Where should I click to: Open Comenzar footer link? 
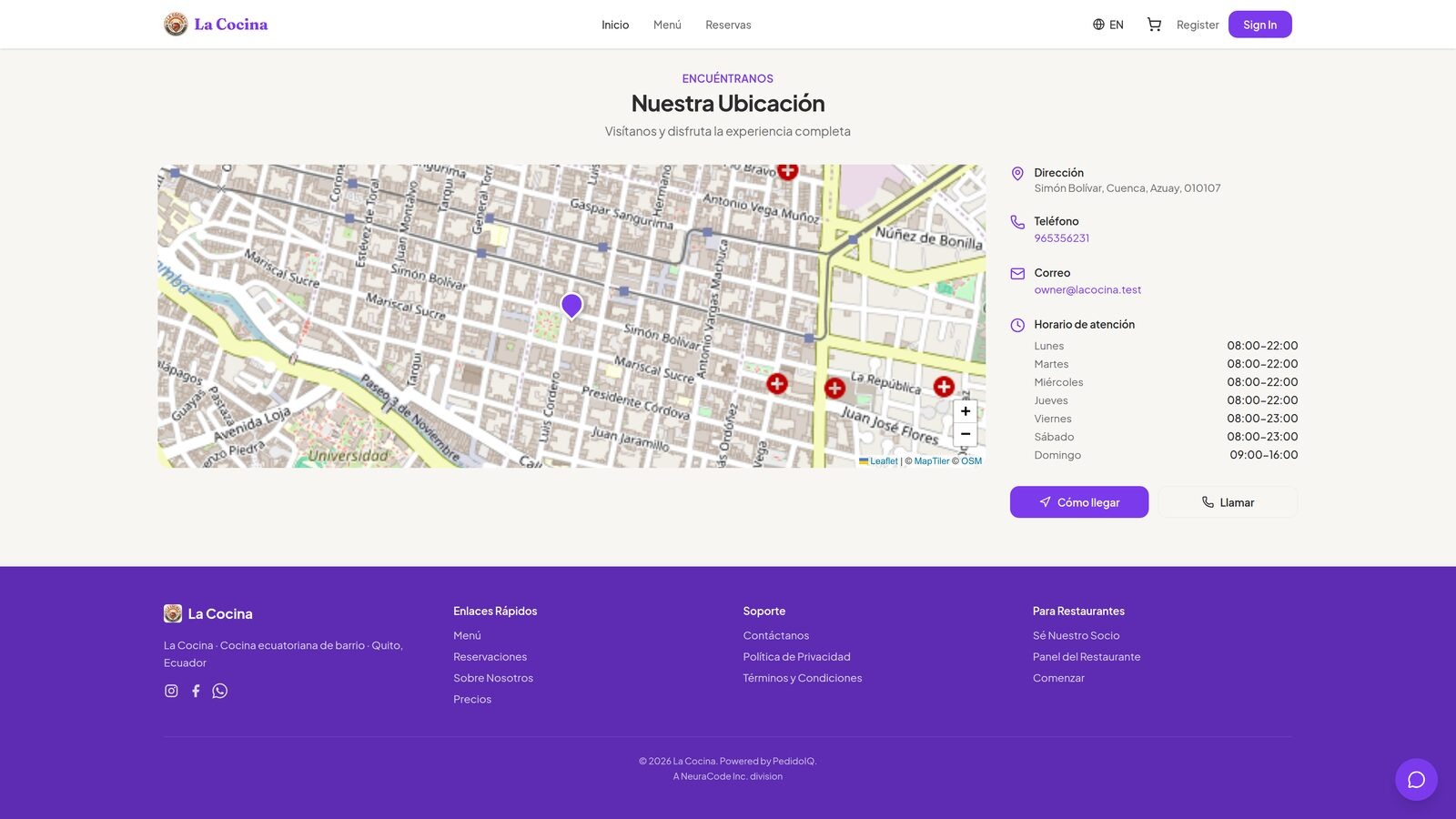click(1058, 678)
